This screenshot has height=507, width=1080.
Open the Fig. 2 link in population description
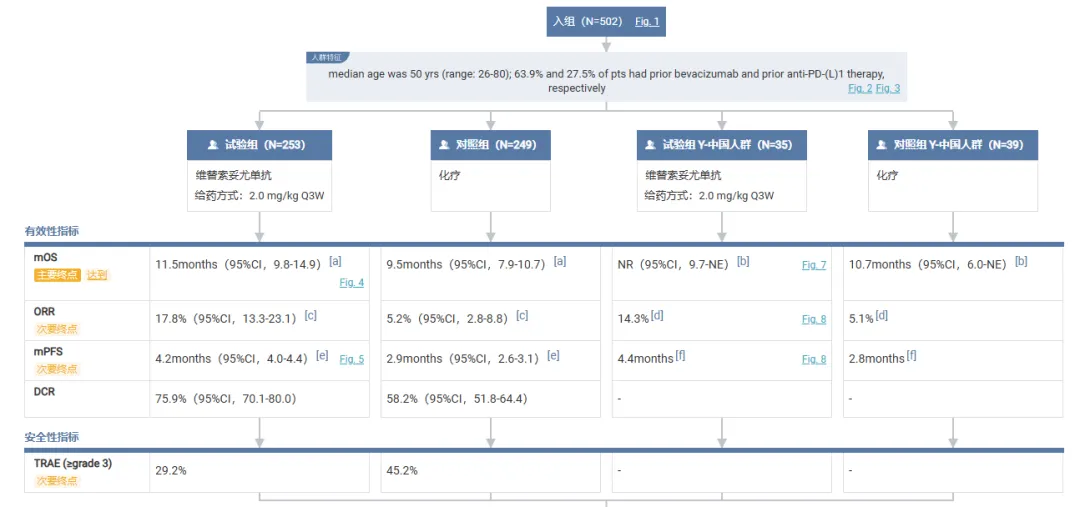coord(860,89)
